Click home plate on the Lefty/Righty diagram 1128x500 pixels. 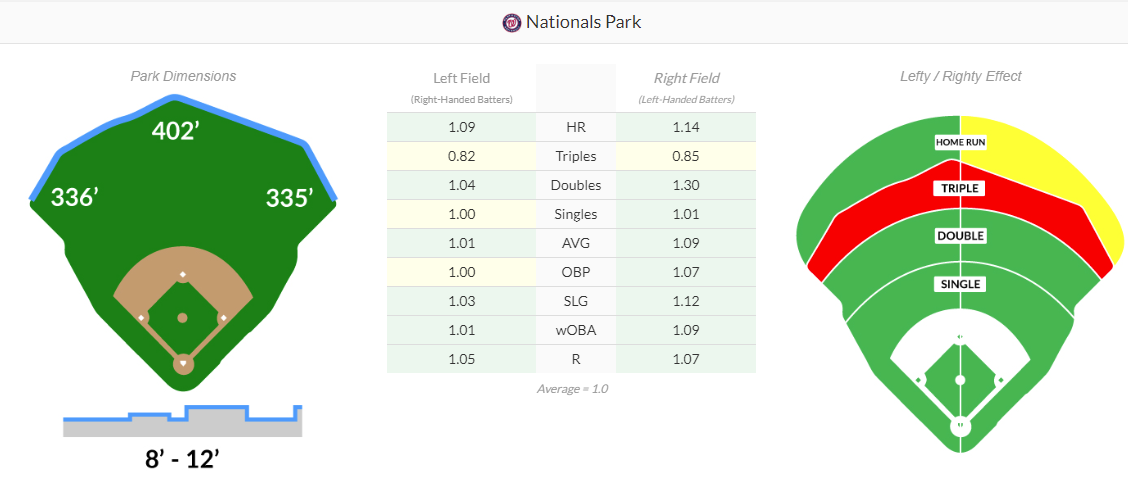tap(960, 427)
